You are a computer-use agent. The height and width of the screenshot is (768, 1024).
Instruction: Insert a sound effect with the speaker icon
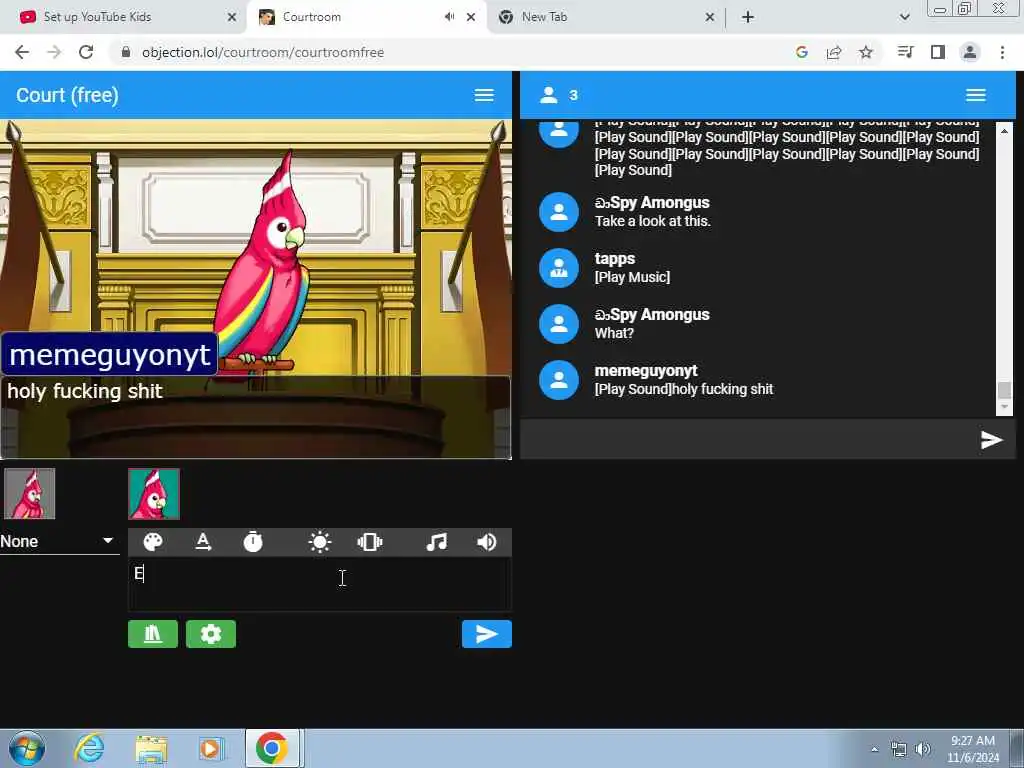coord(487,542)
